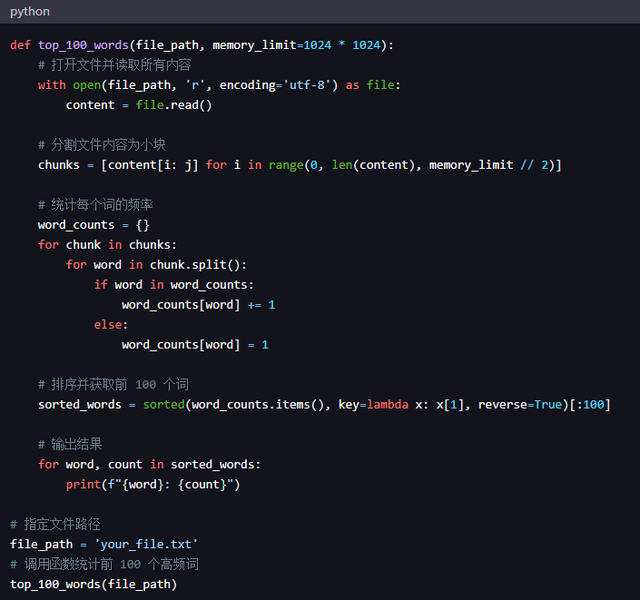
Task: Click the 'your_file.txt' string
Action: pyautogui.click(x=146, y=544)
